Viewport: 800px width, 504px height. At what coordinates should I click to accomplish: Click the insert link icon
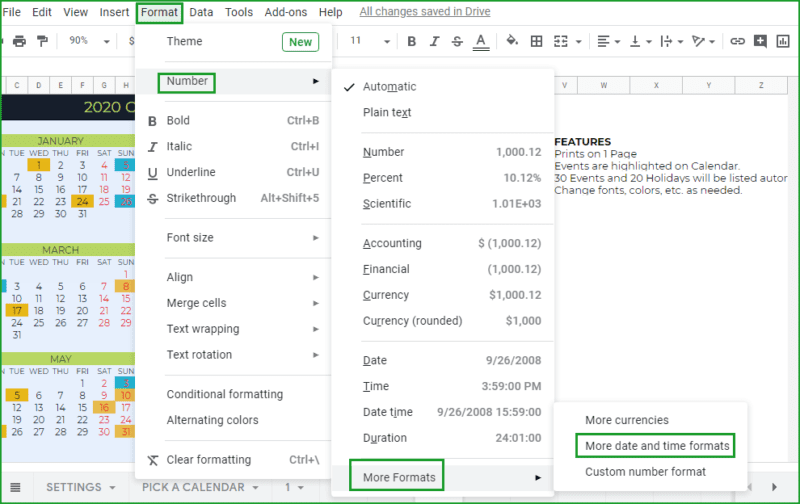coord(738,41)
